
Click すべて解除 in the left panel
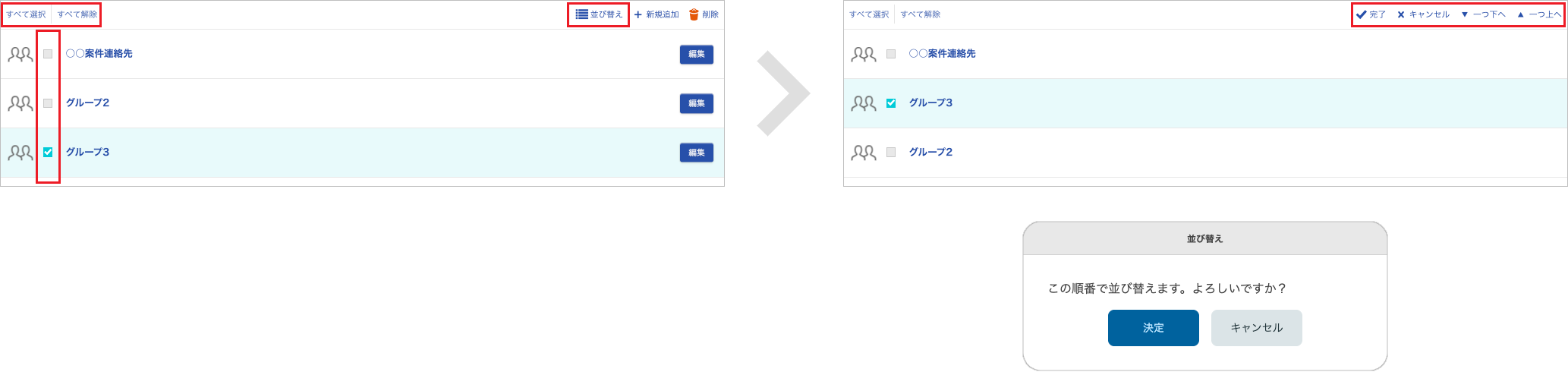pyautogui.click(x=77, y=14)
